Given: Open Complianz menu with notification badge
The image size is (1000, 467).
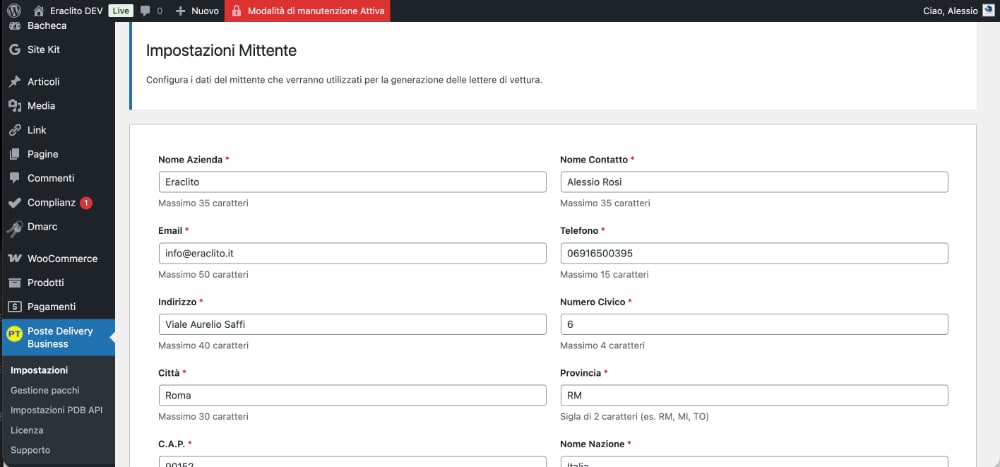Looking at the screenshot, I should pyautogui.click(x=50, y=203).
